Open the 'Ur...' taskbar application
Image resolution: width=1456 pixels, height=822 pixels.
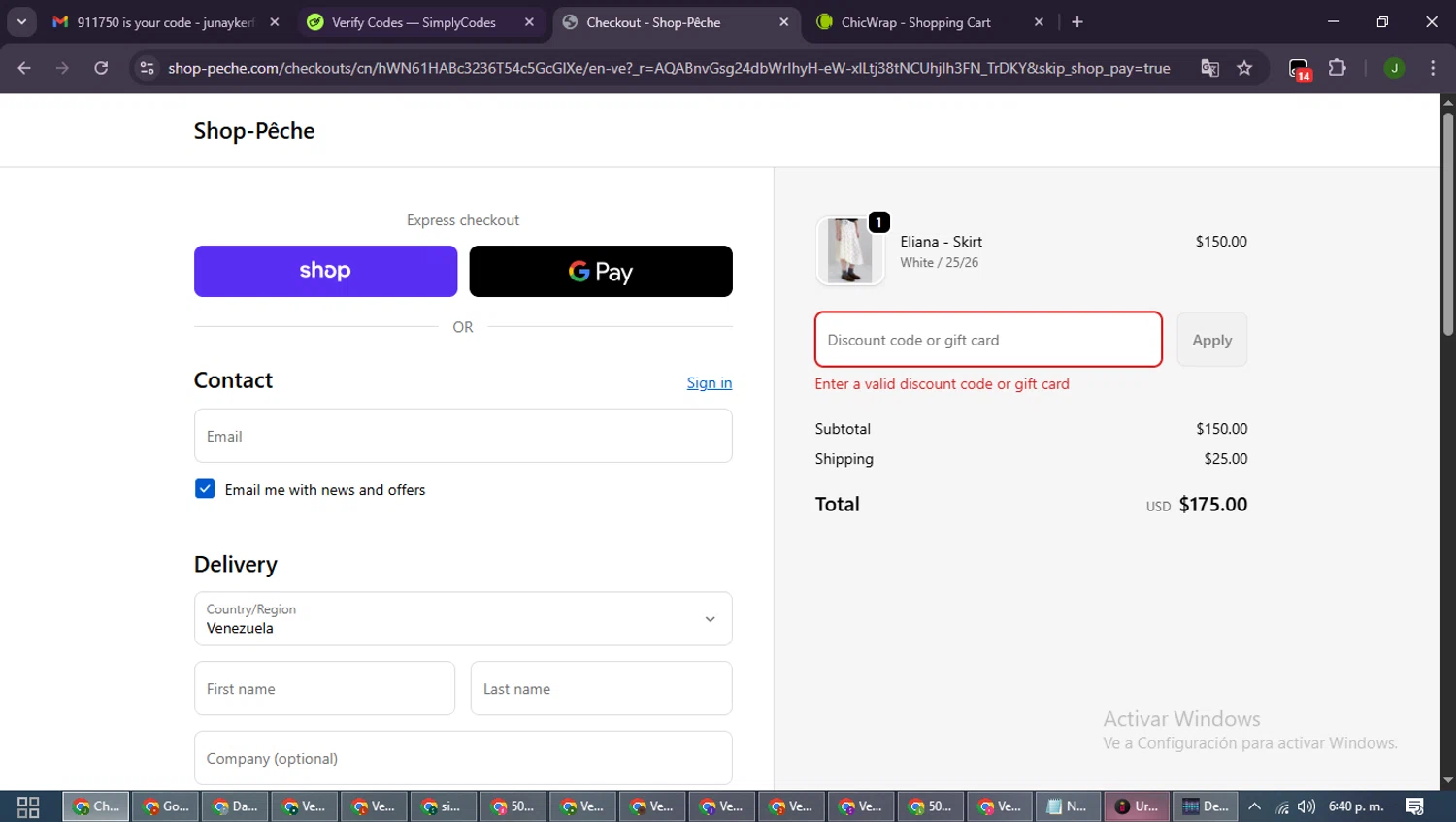[x=1137, y=806]
